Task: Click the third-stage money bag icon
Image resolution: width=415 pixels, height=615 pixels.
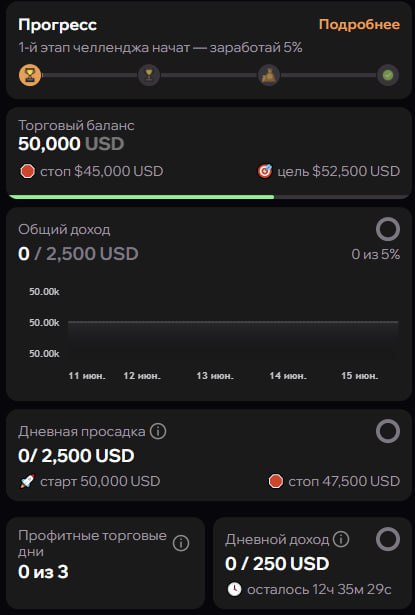Action: click(x=269, y=75)
